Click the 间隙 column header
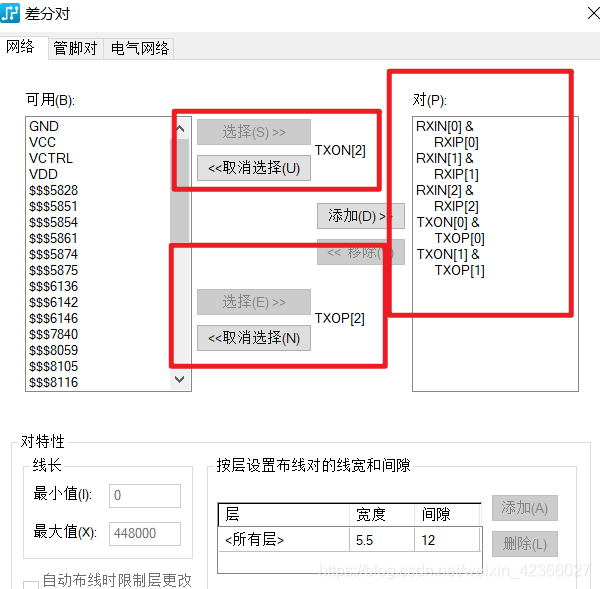 tap(447, 515)
